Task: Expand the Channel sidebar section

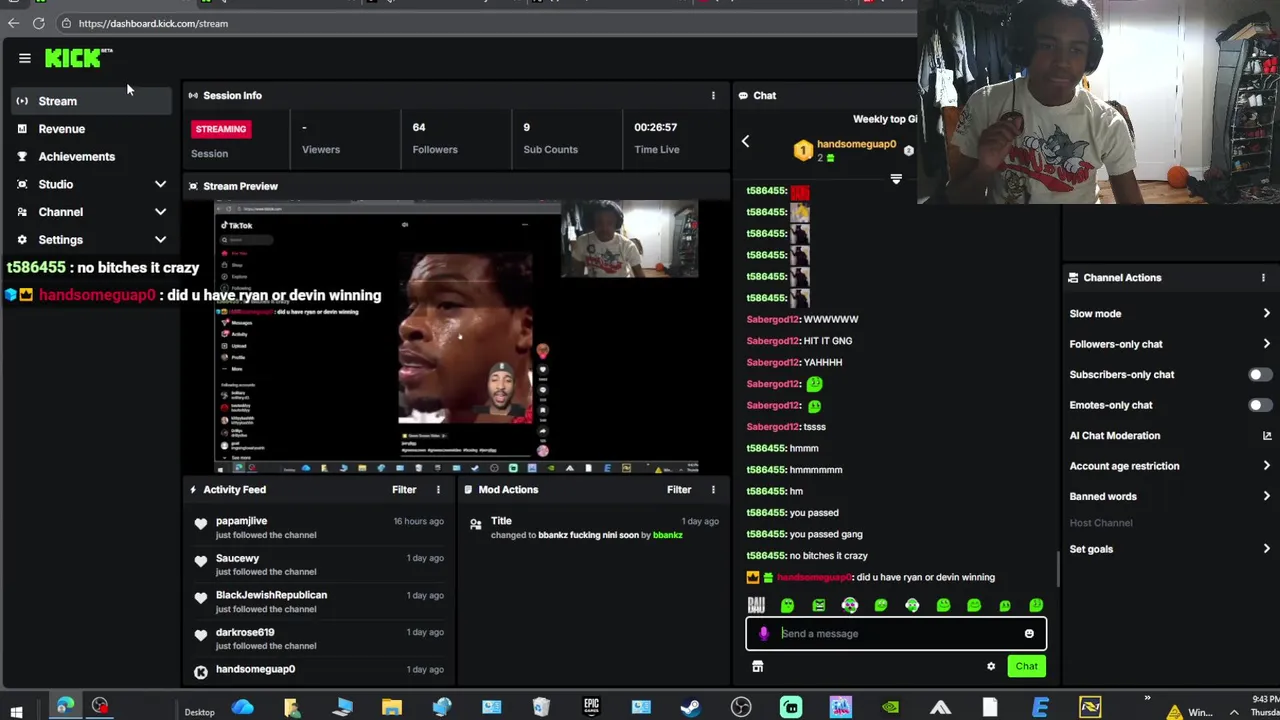Action: click(160, 212)
